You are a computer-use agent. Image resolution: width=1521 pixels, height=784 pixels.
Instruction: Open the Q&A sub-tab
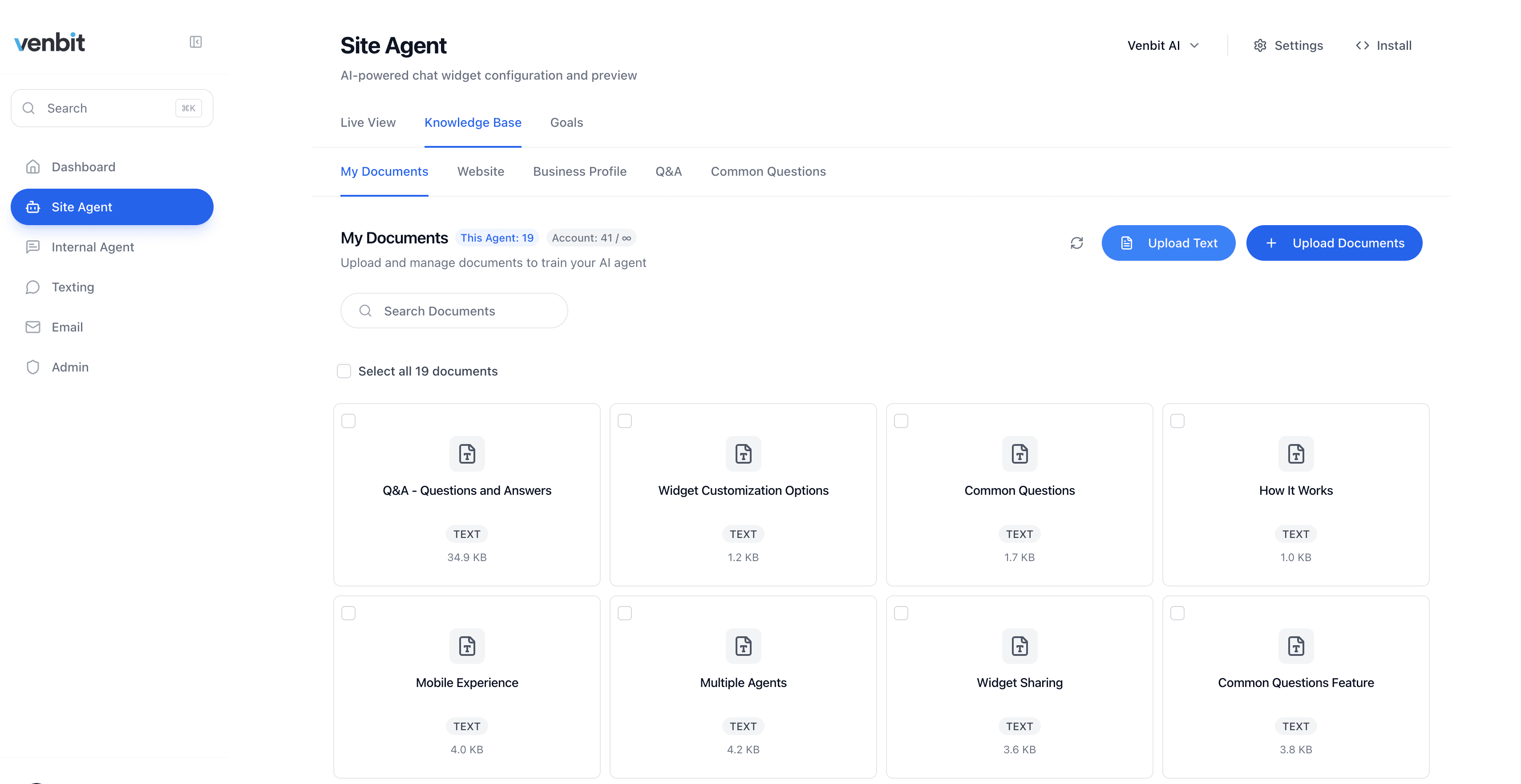tap(668, 171)
